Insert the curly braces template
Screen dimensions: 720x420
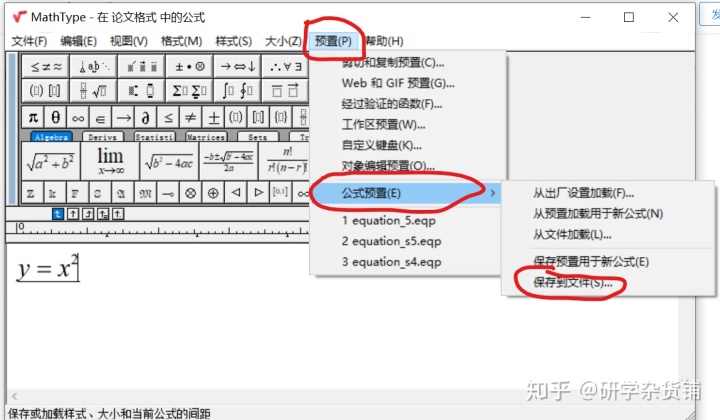(x=281, y=118)
